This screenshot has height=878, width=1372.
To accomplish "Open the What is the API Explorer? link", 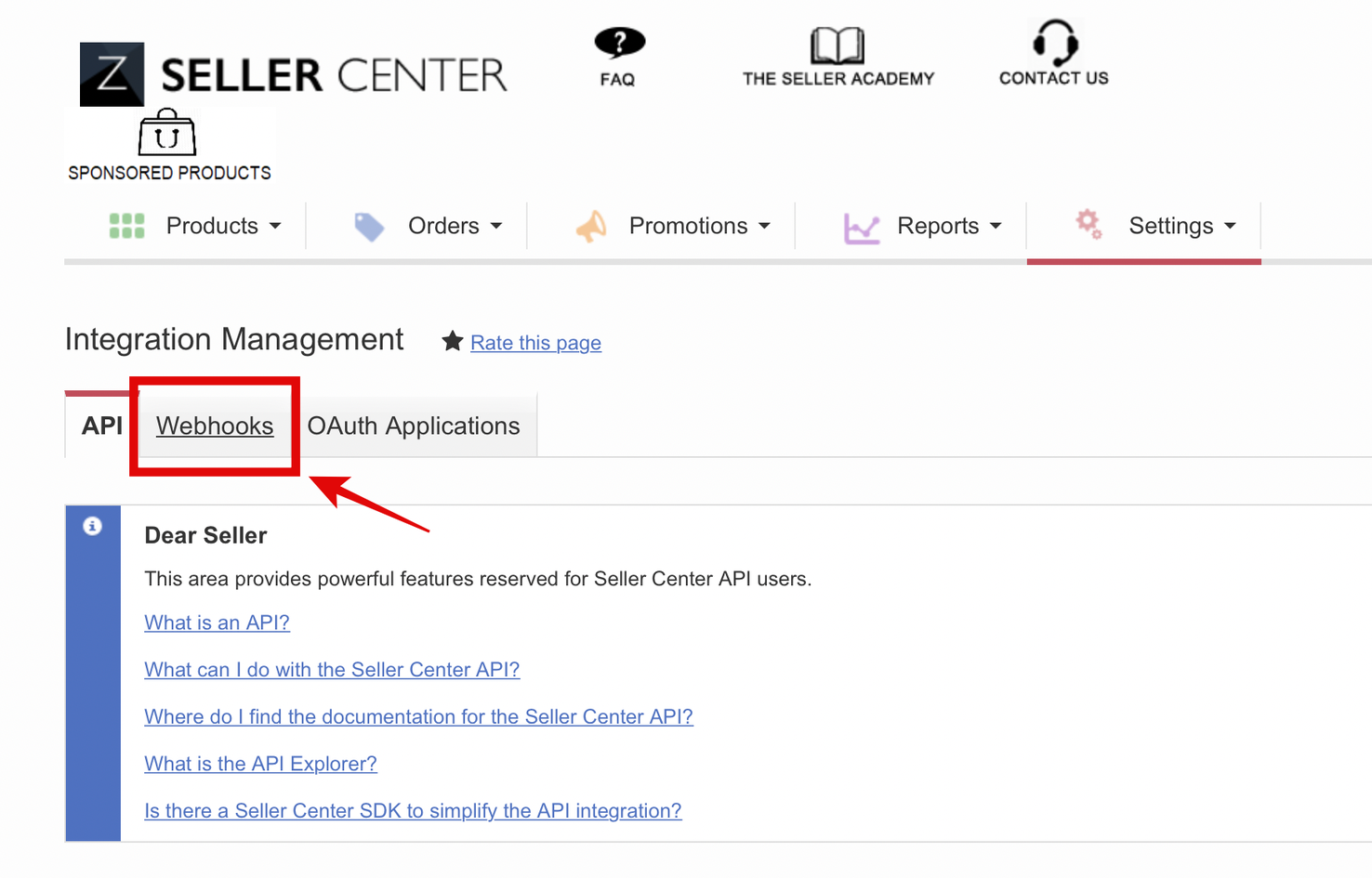I will point(260,764).
